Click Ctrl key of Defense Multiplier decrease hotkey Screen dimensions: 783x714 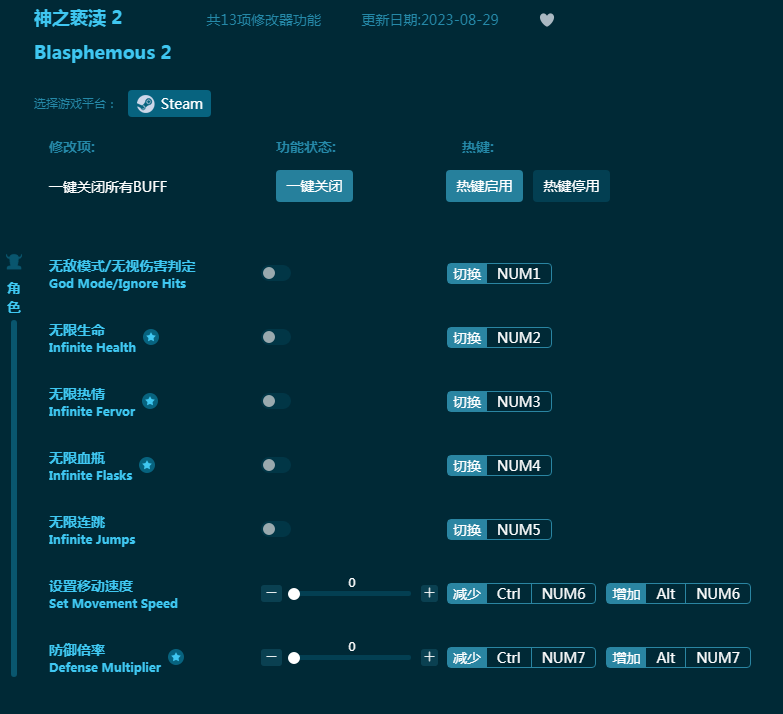pyautogui.click(x=508, y=658)
